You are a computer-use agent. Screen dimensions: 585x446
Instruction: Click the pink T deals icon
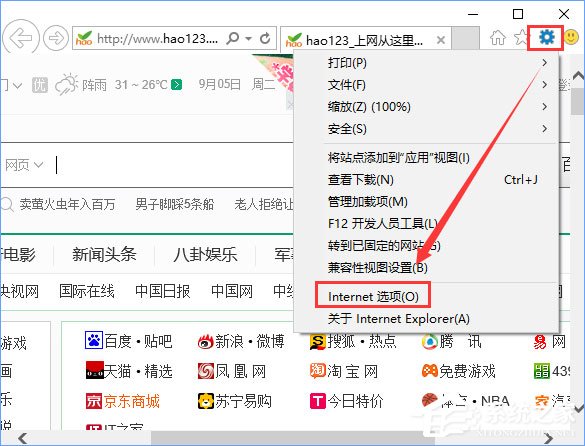(318, 401)
